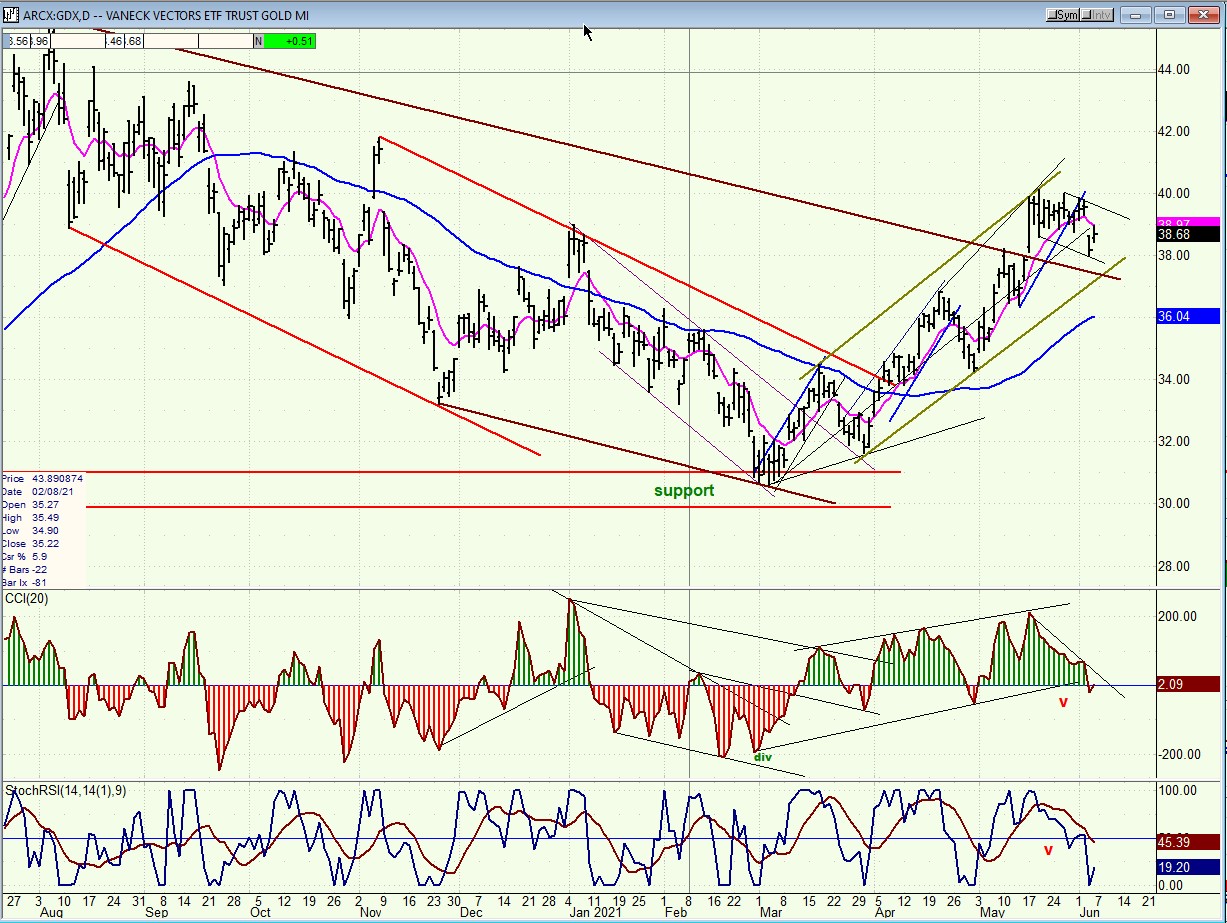The image size is (1227, 923).
Task: Select the green 'div' annotation in CCI
Action: [763, 757]
